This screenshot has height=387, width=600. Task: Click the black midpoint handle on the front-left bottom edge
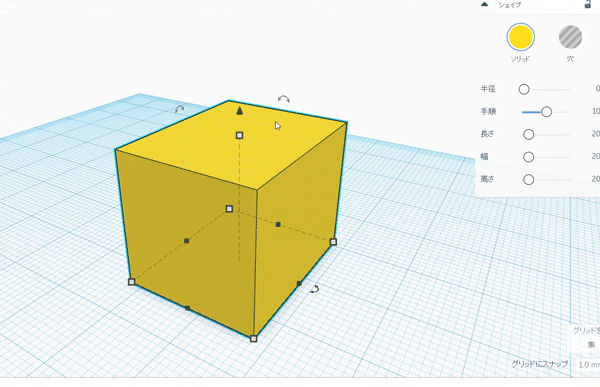(188, 308)
